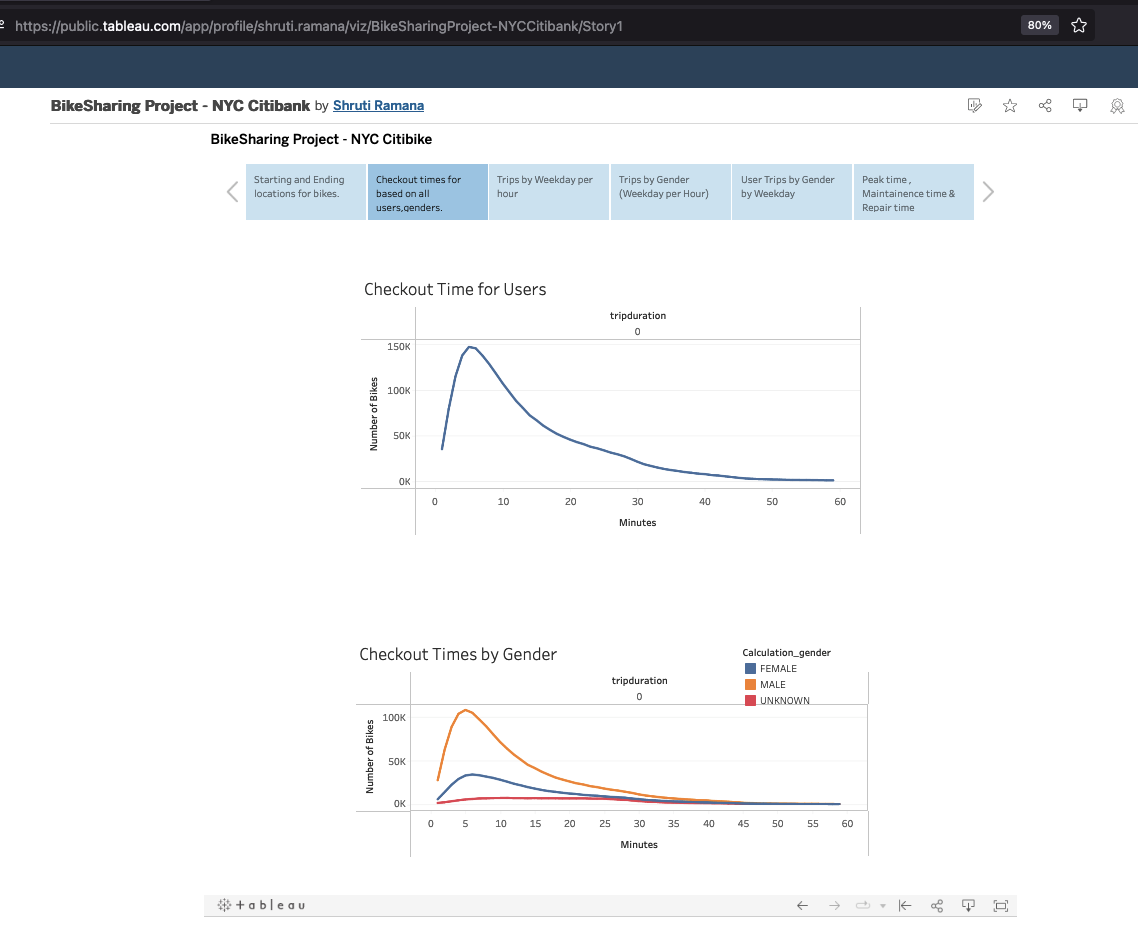The image size is (1138, 938).
Task: Click Minutes axis label under the top chart
Action: click(x=637, y=523)
